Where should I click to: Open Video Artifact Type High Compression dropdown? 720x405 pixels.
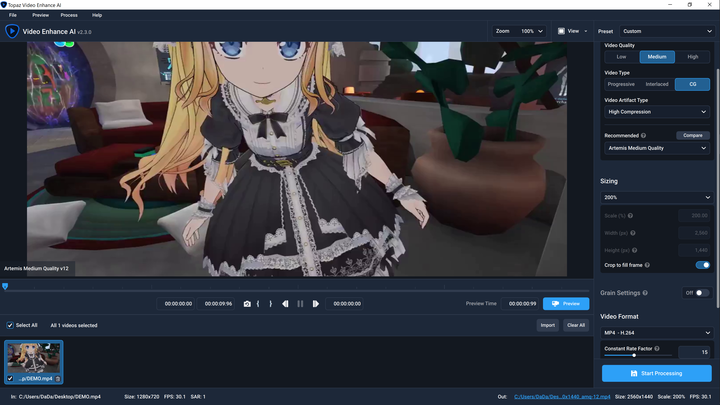[x=657, y=112]
